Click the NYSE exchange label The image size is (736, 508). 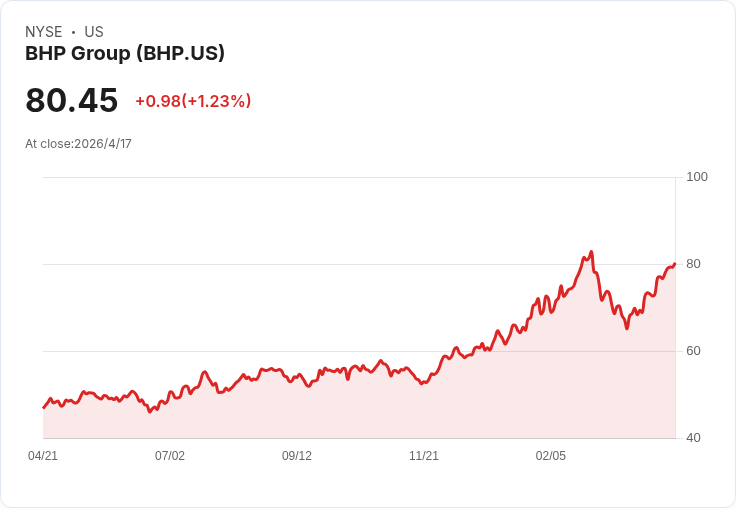tap(44, 32)
